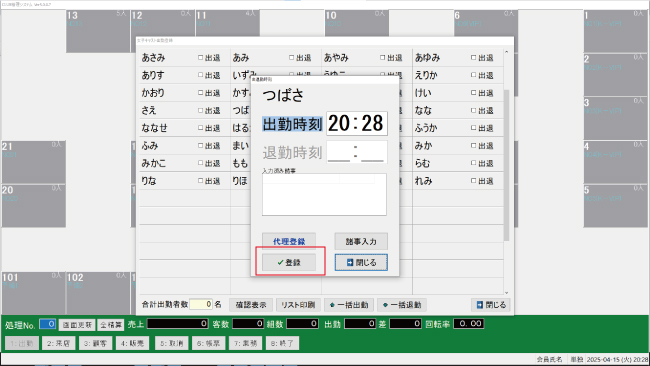Select table tile 13

[98, 31]
